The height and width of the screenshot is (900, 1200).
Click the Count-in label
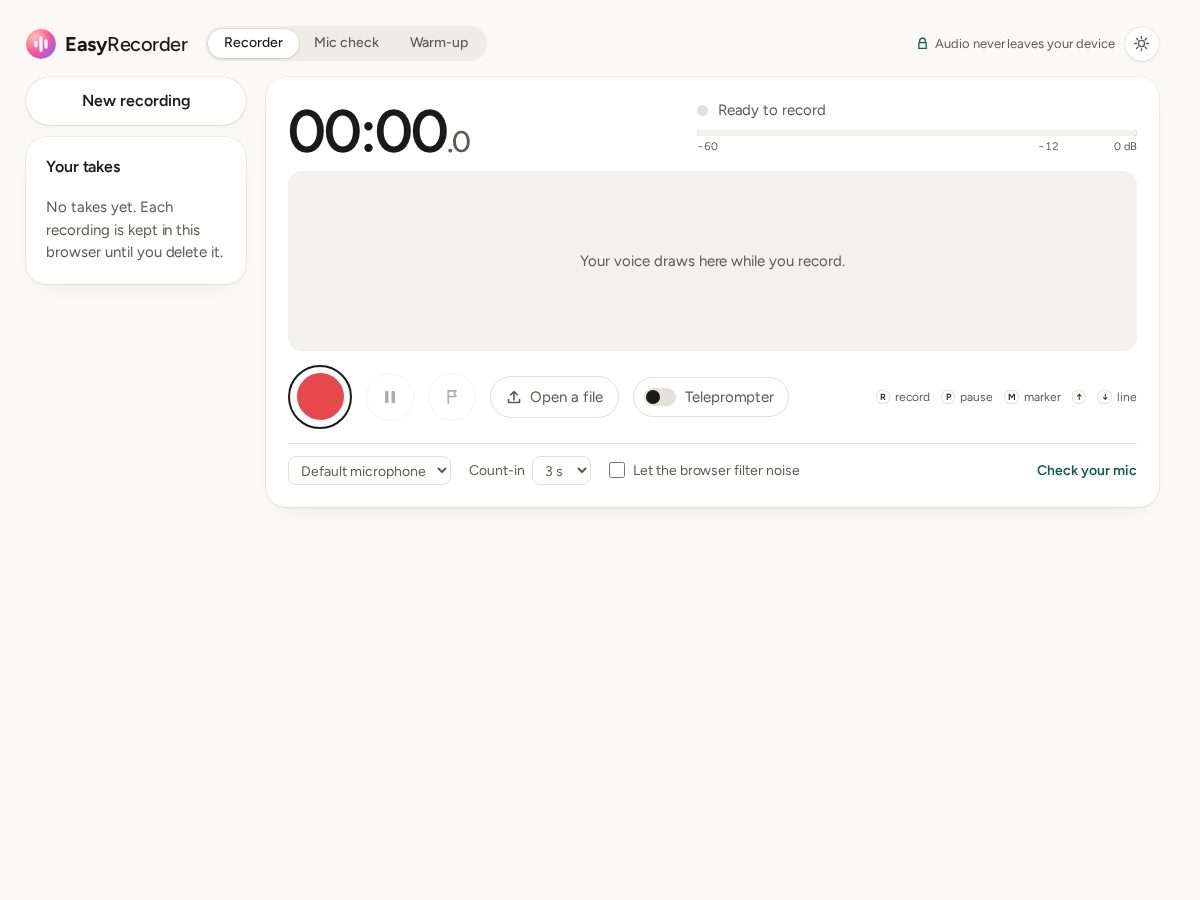pyautogui.click(x=497, y=470)
